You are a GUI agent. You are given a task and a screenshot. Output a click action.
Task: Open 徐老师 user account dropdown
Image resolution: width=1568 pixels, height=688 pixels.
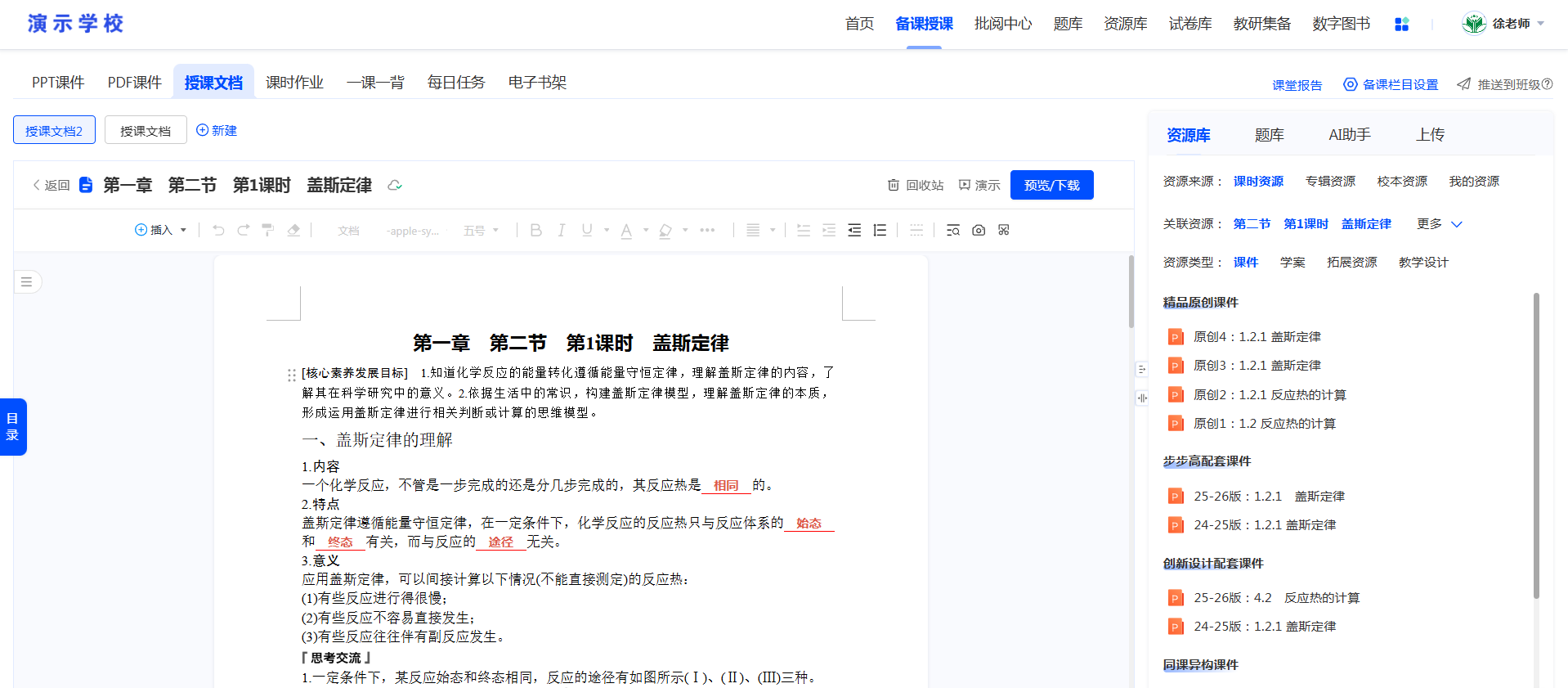(x=1503, y=24)
